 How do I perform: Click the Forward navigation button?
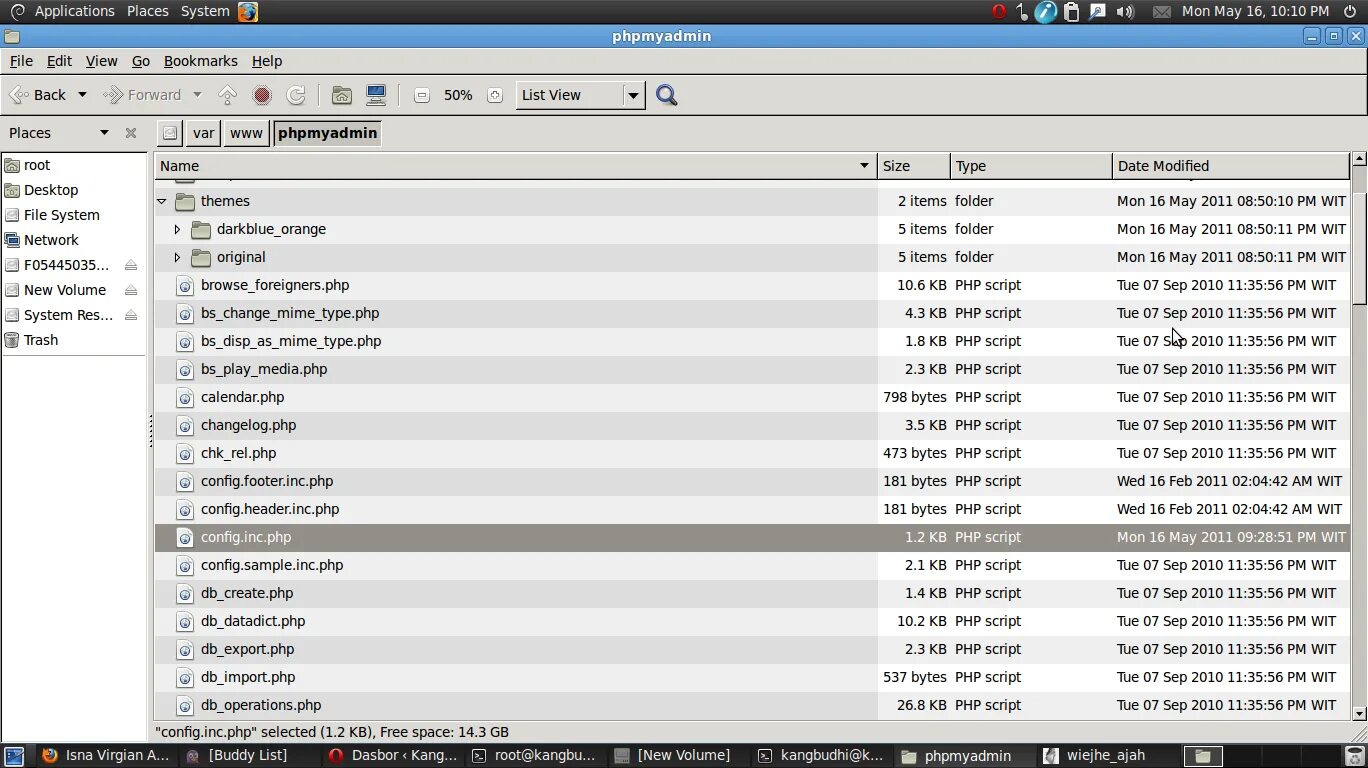click(142, 95)
